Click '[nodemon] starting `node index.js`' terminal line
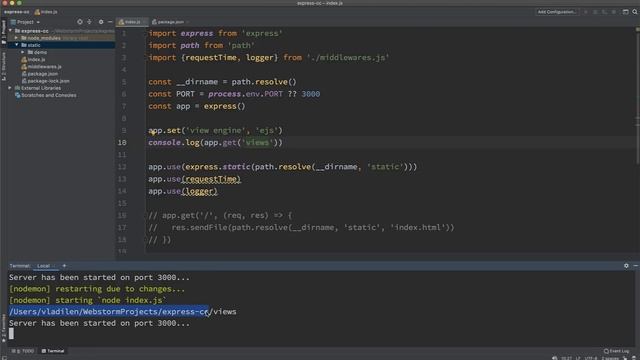This screenshot has width=640, height=360. pyautogui.click(x=87, y=300)
